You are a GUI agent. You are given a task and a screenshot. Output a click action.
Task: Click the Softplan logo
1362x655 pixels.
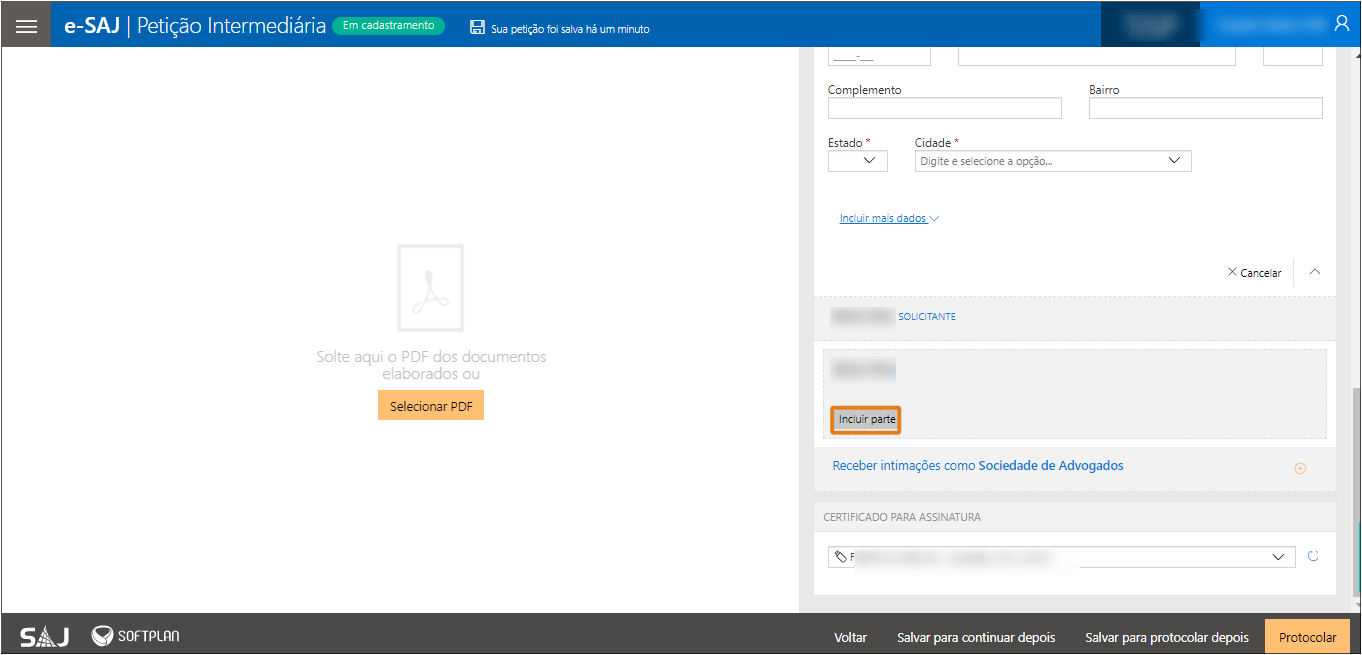[136, 636]
